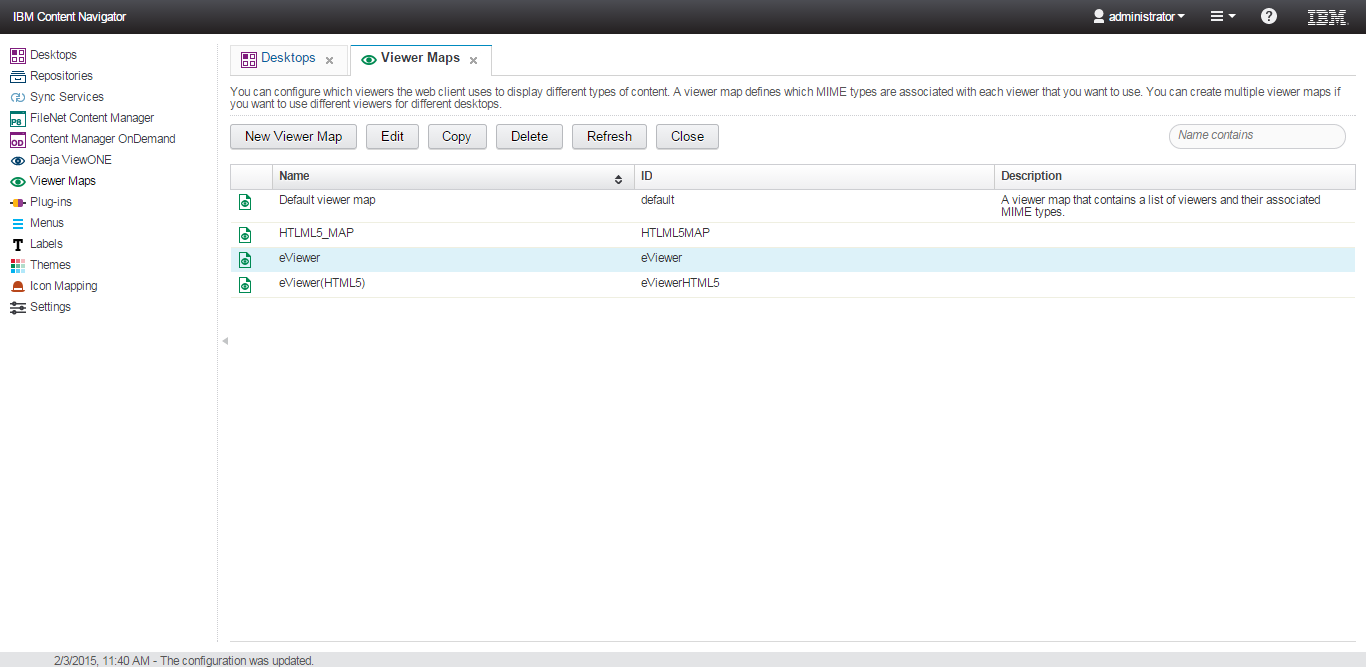
Task: Open Desktops in the sidebar
Action: [53, 55]
